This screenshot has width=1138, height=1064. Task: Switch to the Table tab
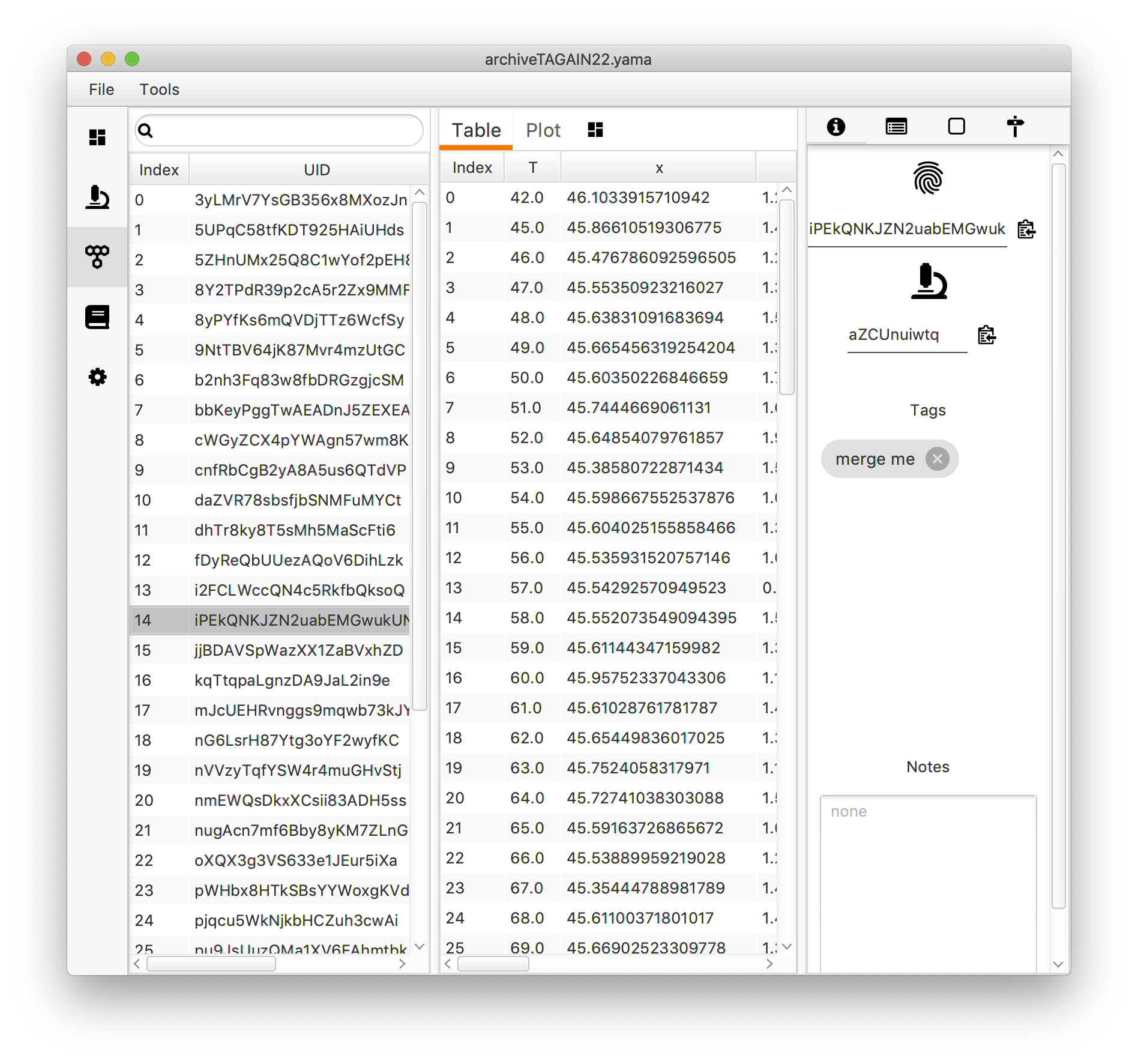coord(476,130)
